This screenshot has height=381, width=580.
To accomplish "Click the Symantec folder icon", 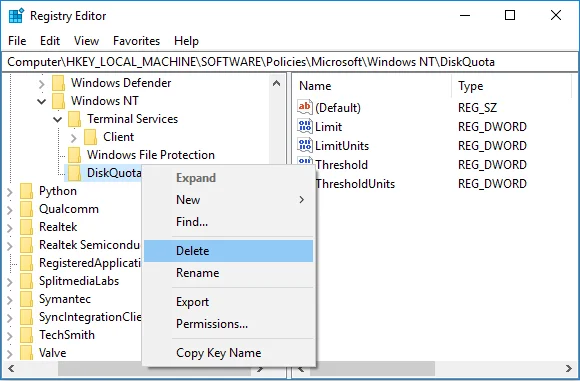I will 27,299.
